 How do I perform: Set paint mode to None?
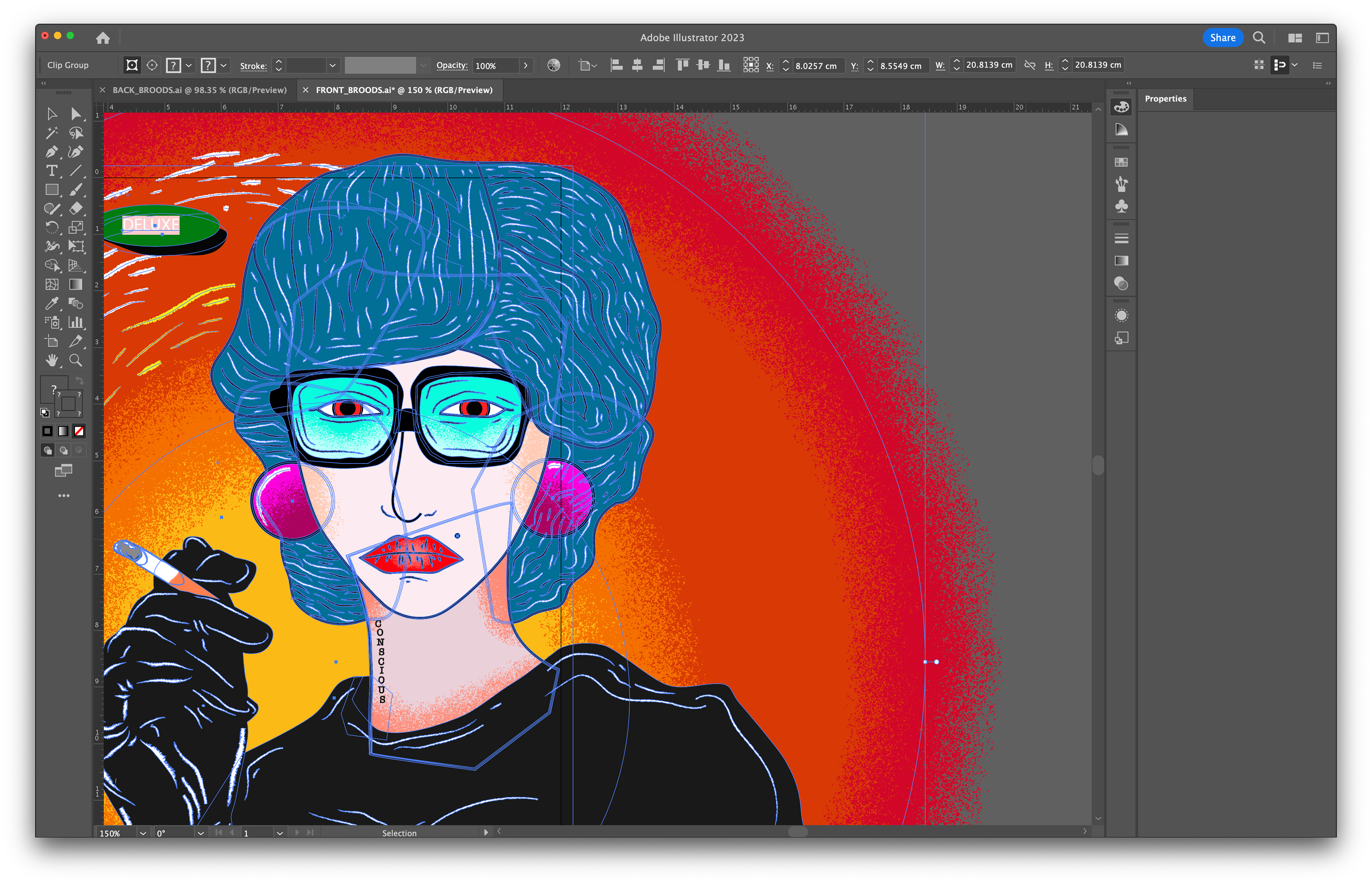click(79, 431)
